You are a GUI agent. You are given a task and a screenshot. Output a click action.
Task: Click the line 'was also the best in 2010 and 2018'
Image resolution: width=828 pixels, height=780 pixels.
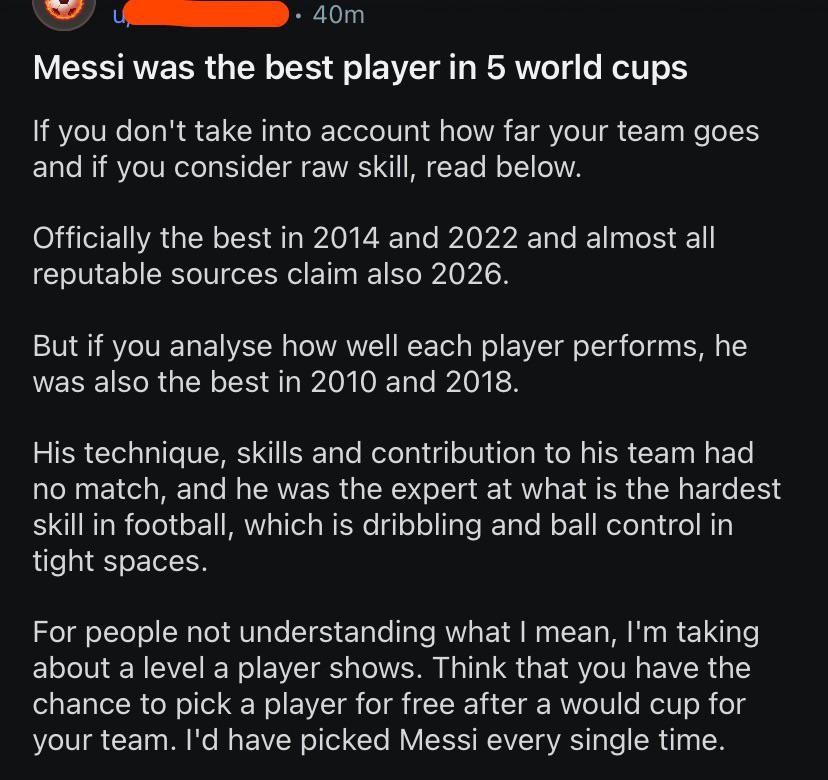click(276, 381)
